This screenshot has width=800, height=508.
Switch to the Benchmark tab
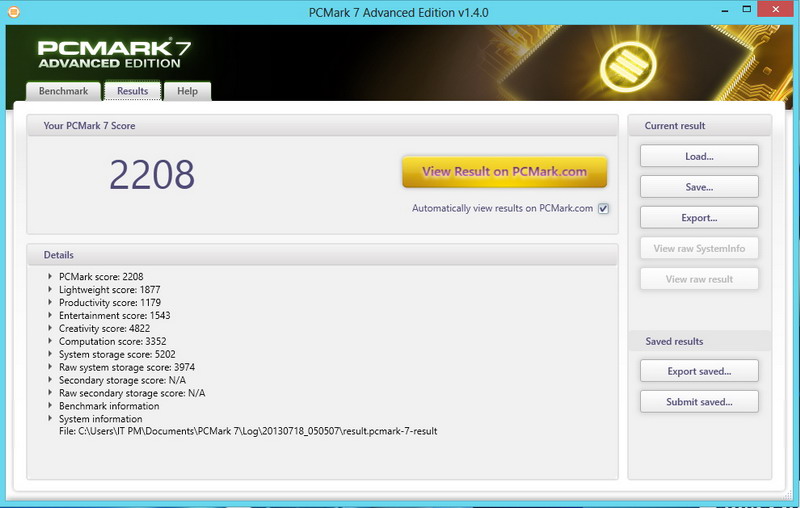click(63, 91)
